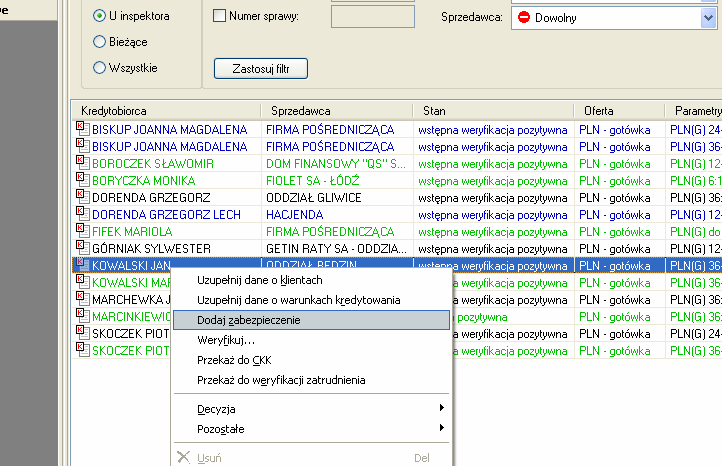
Task: Choose 'Weryfikuj...' from context menu
Action: [311, 340]
